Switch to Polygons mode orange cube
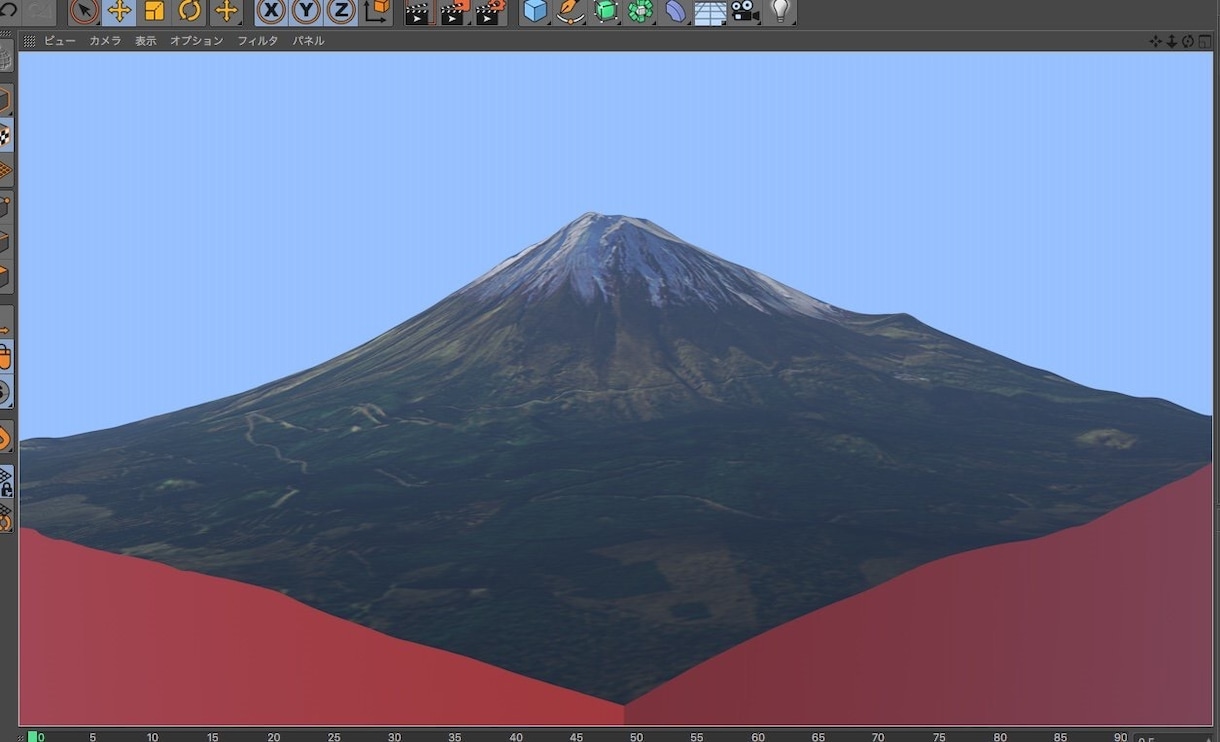This screenshot has width=1220, height=742. (6, 276)
